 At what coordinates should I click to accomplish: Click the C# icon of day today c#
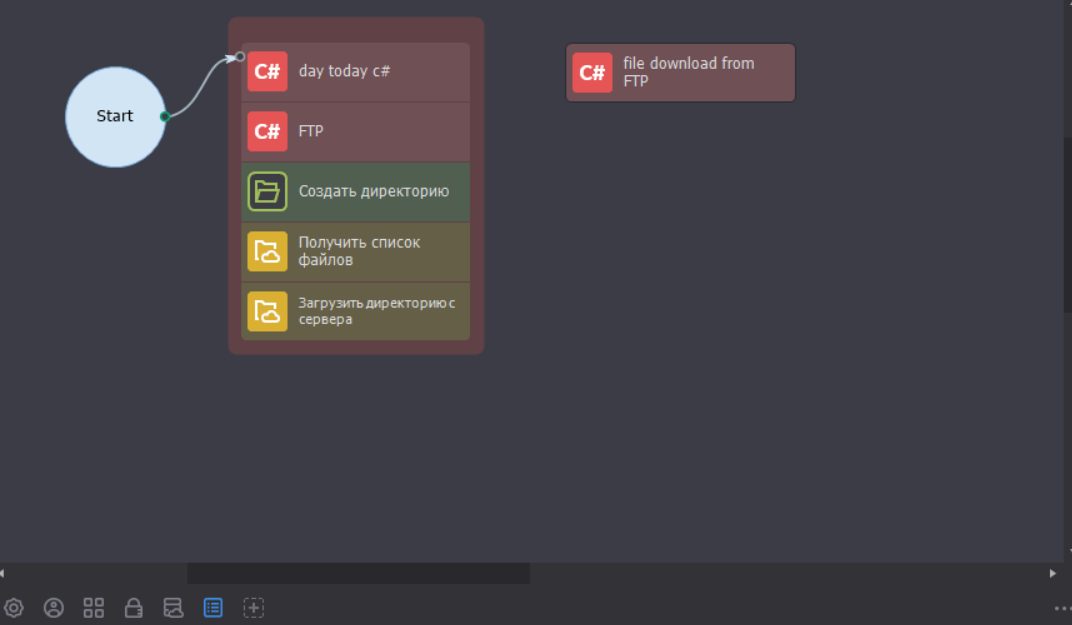tap(267, 71)
